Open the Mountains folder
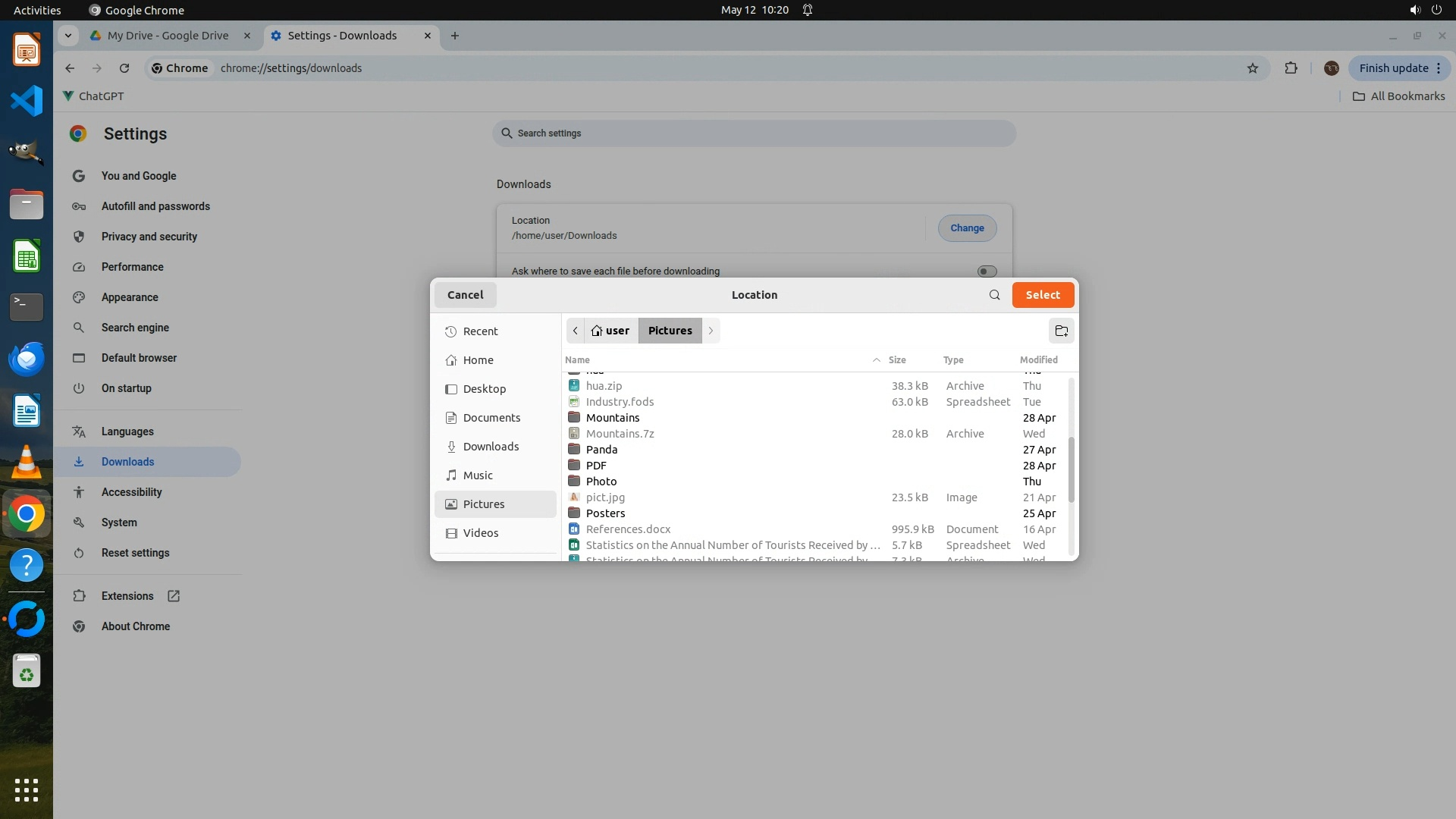This screenshot has height=819, width=1456. [613, 418]
